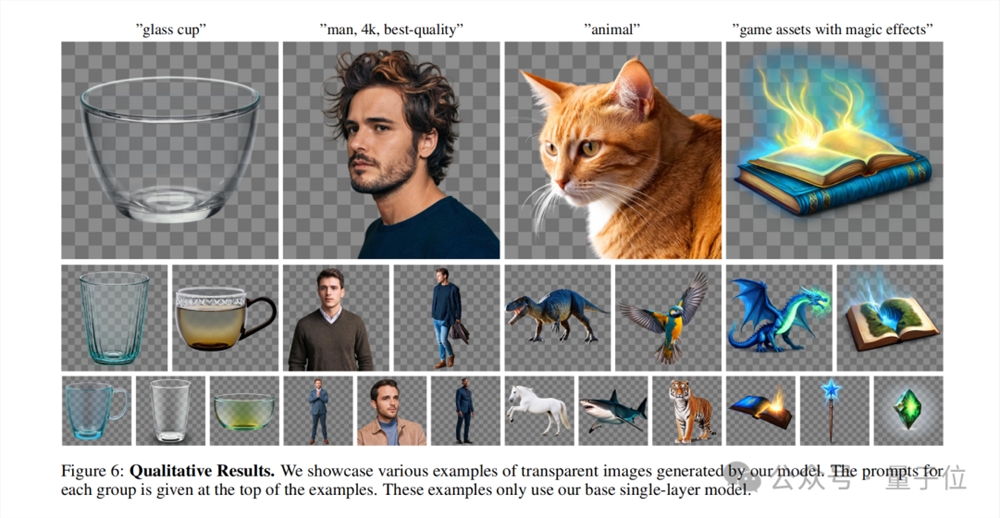Click the shark image

(613, 410)
